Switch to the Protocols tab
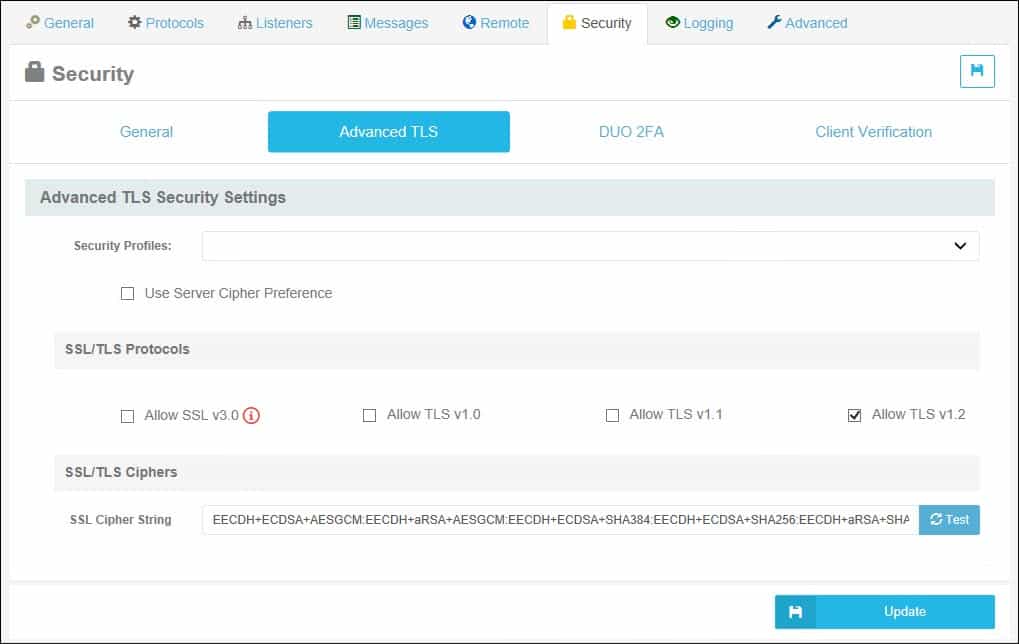Viewport: 1019px width, 644px height. pyautogui.click(x=165, y=23)
